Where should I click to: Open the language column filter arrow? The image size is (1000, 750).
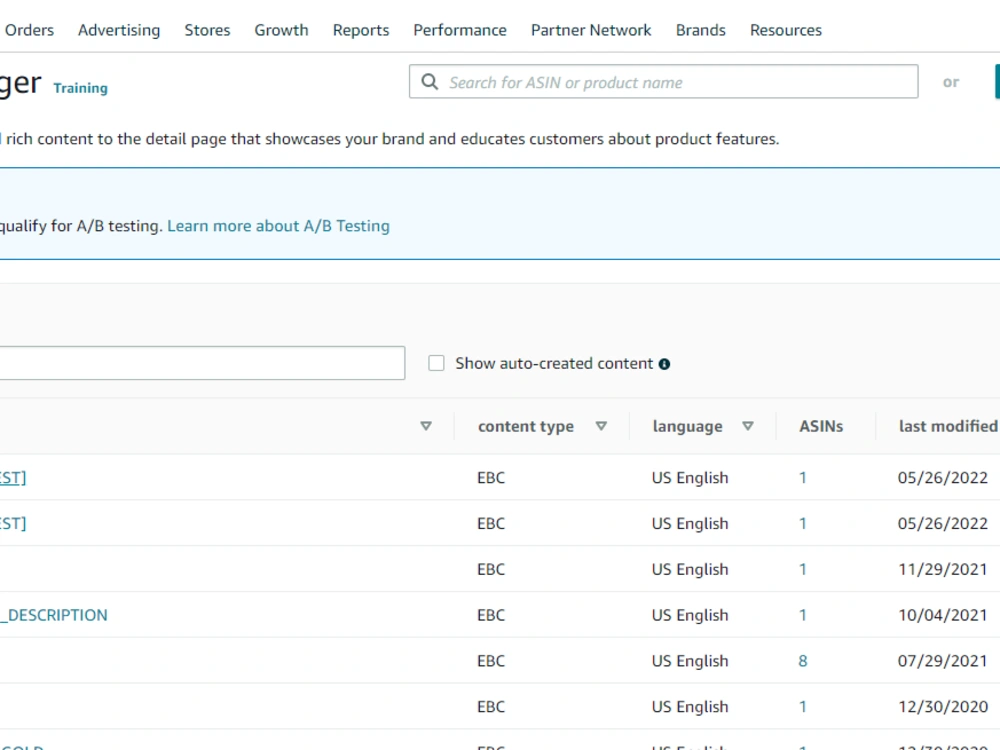(x=748, y=426)
